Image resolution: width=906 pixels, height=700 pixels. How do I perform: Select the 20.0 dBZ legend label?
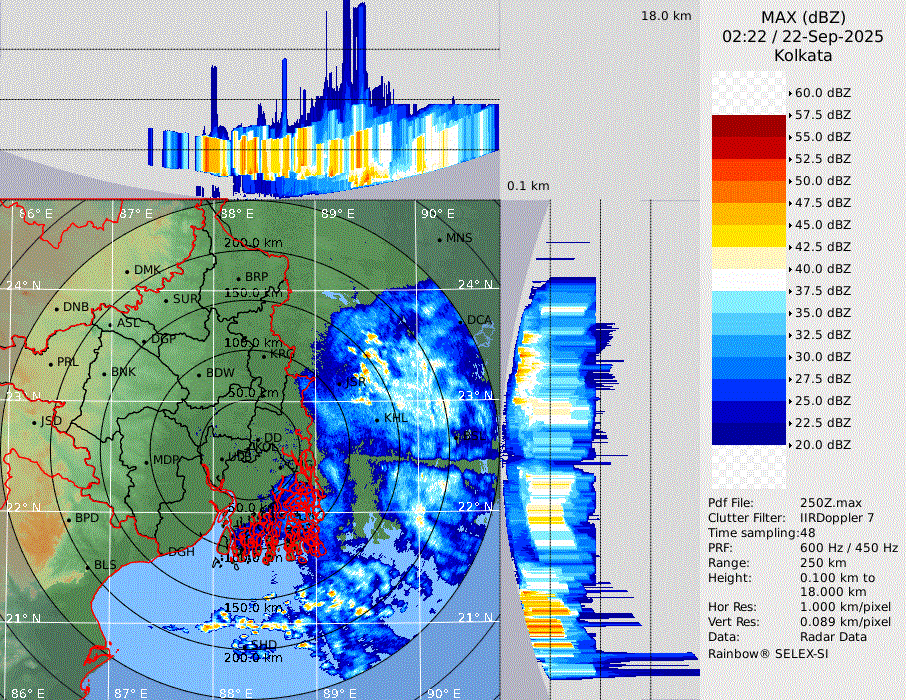click(822, 445)
